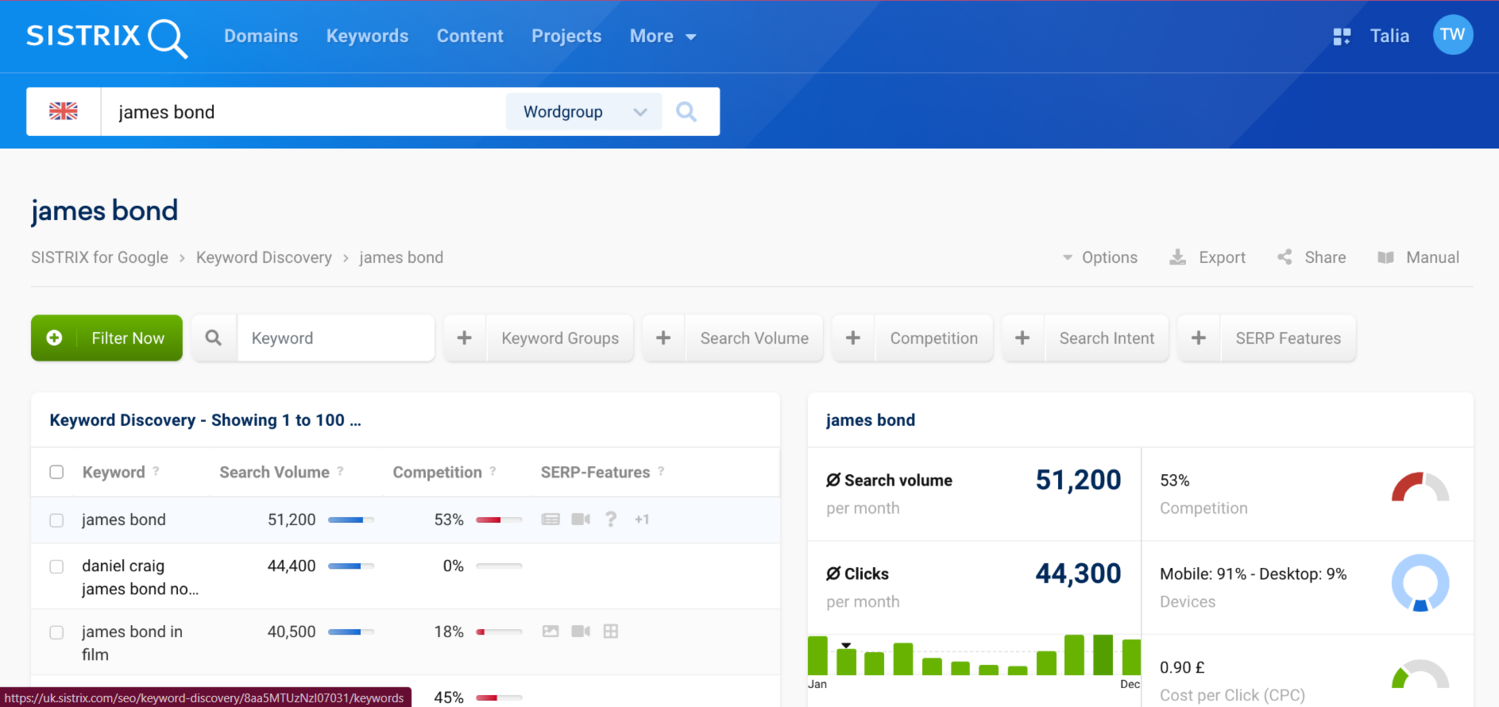The height and width of the screenshot is (707, 1499).
Task: Toggle the select-all checkbox in the table header
Action: tap(56, 471)
